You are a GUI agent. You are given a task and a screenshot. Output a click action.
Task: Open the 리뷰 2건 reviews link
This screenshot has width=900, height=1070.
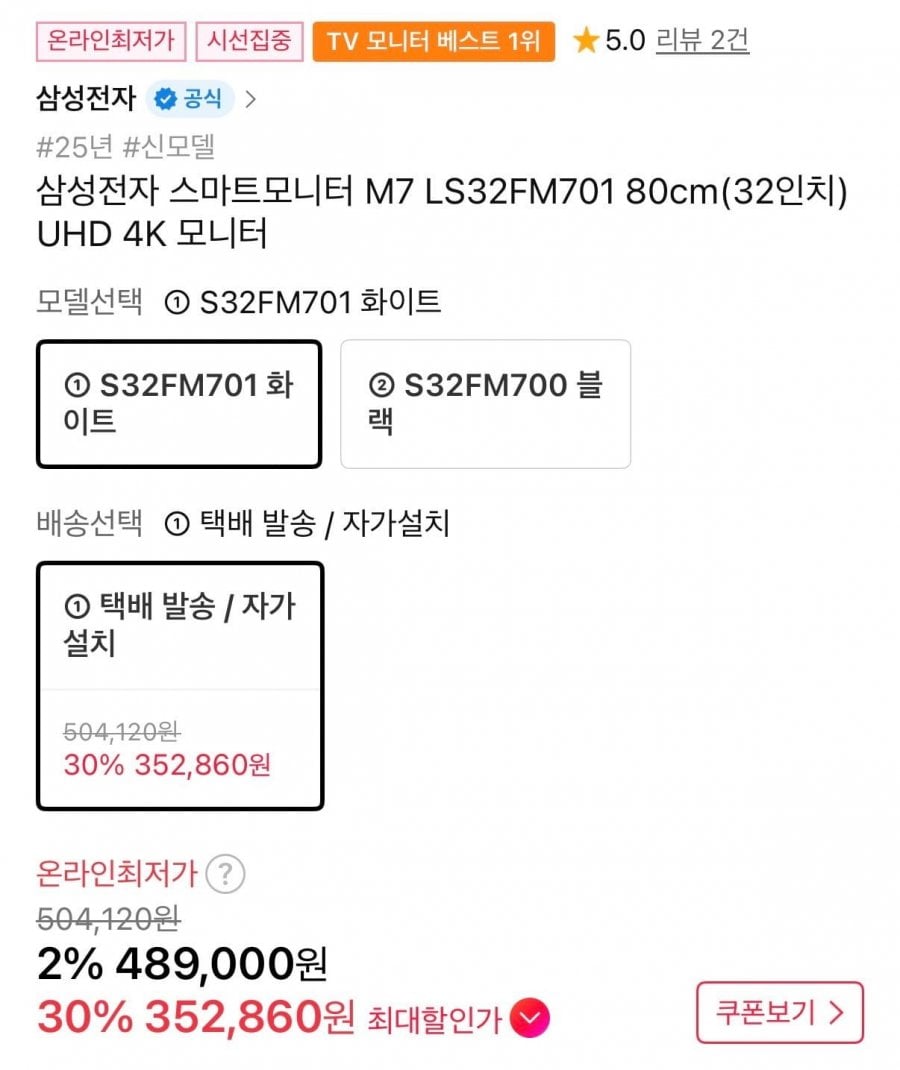click(702, 41)
